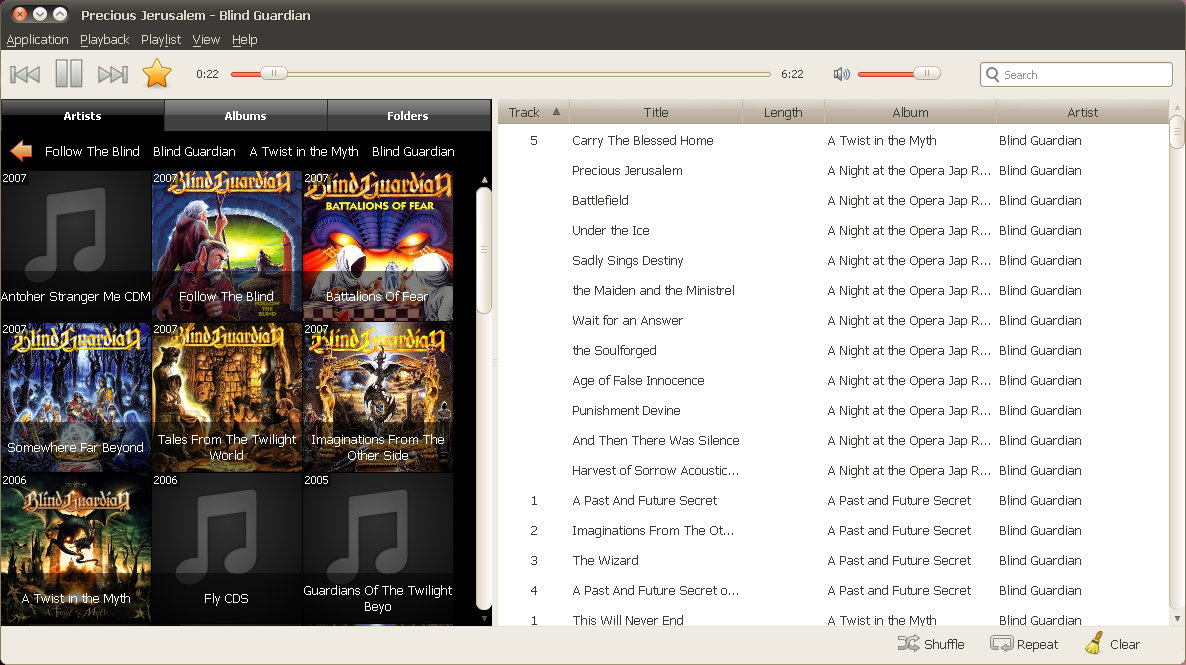Select the track Punishment Devine
Viewport: 1186px width, 665px height.
834,411
